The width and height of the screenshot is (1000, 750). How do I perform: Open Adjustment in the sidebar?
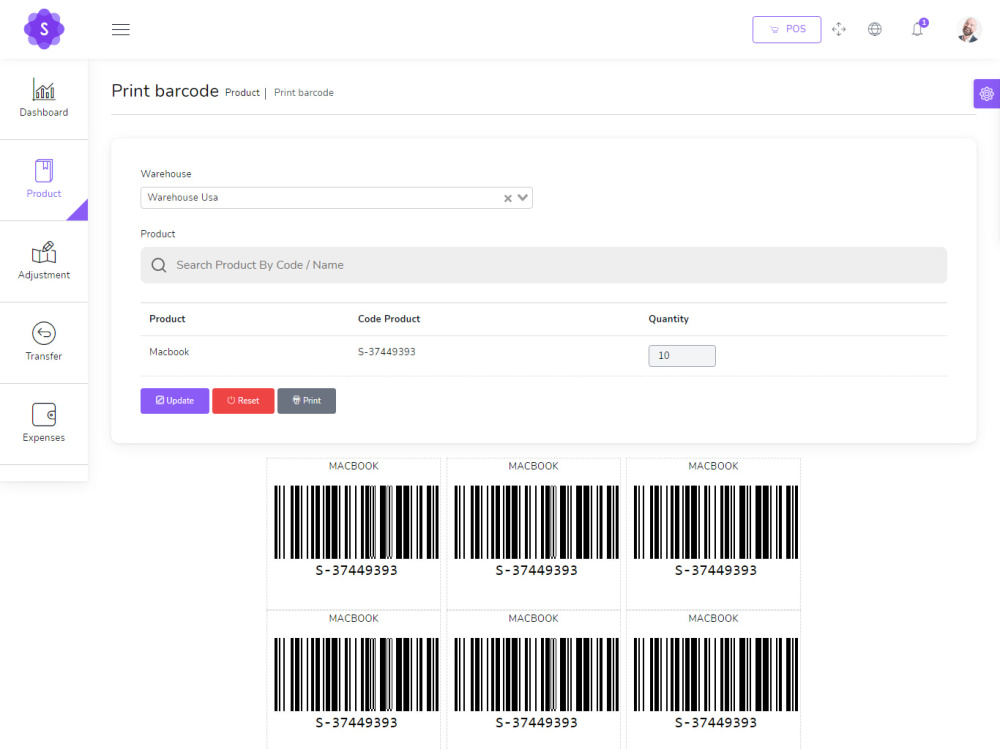point(44,261)
